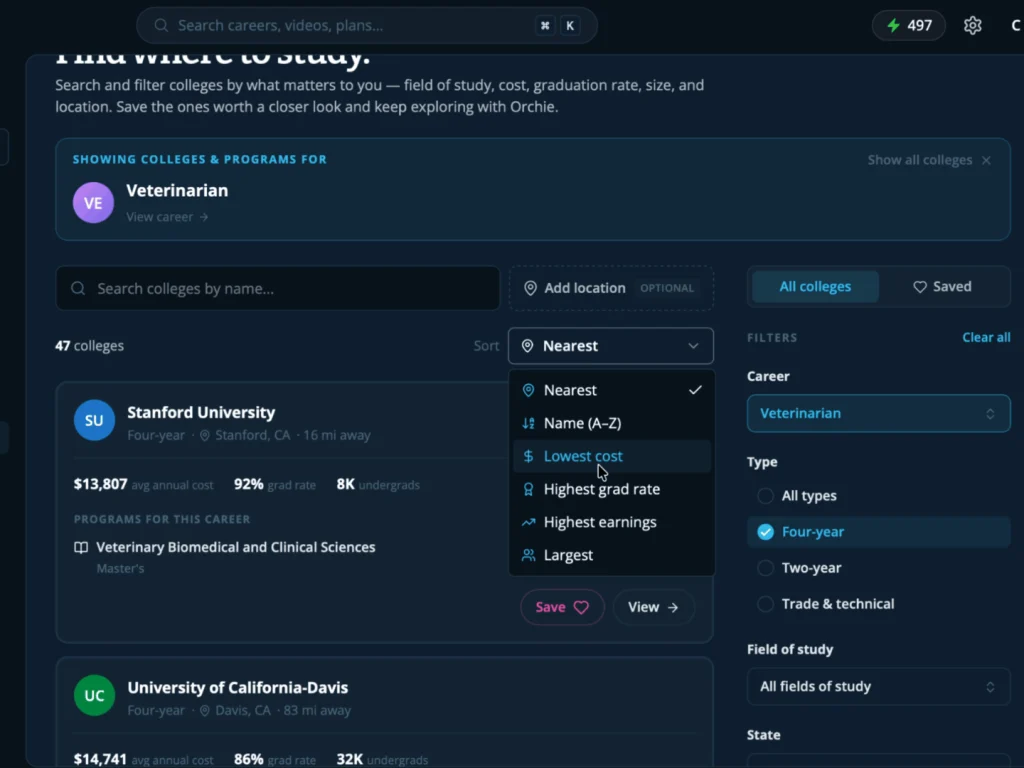
Task: Click the heart icon on Save button
Action: click(581, 607)
